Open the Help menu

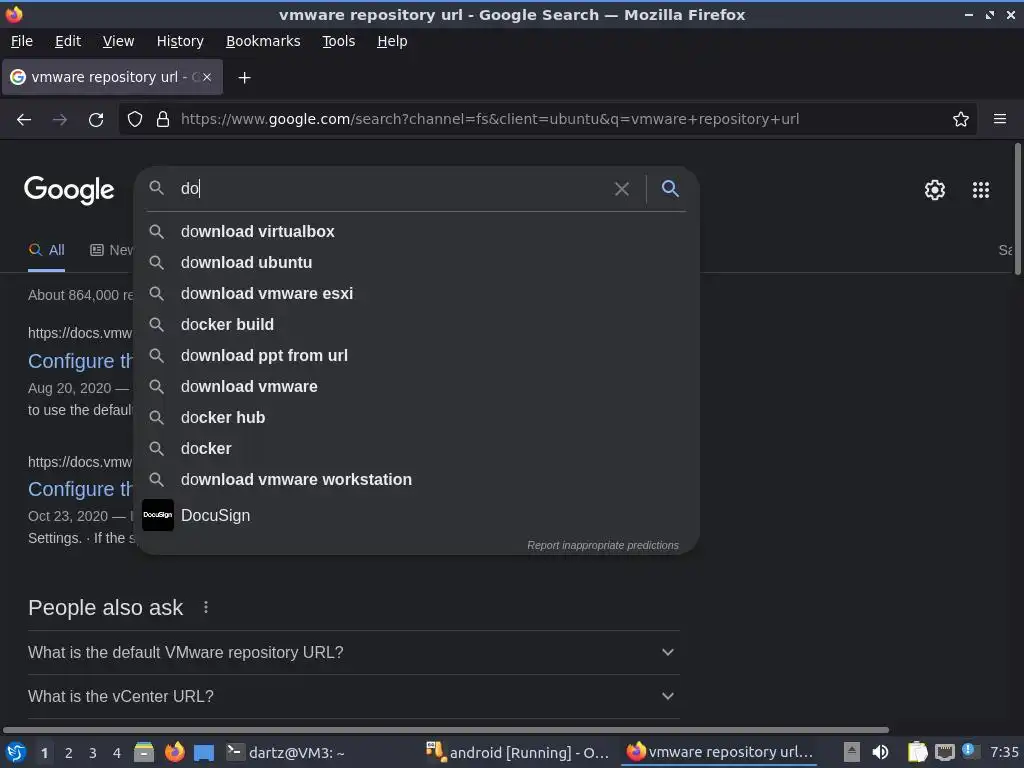click(392, 41)
